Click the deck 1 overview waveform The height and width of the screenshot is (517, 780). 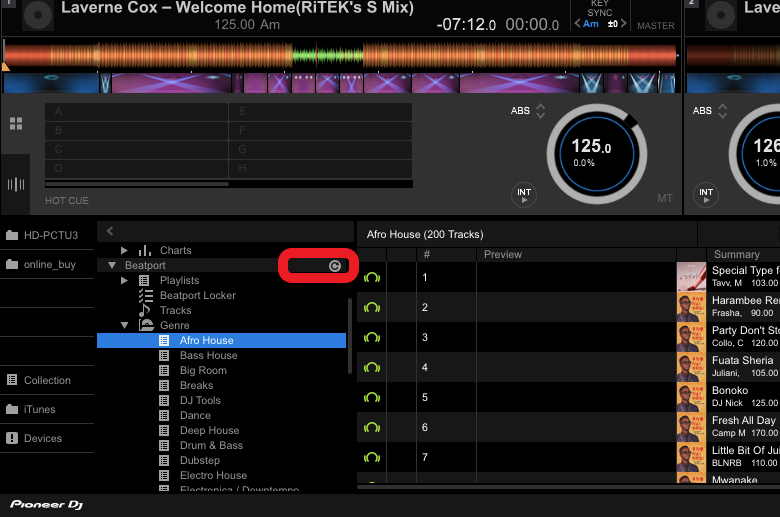340,54
